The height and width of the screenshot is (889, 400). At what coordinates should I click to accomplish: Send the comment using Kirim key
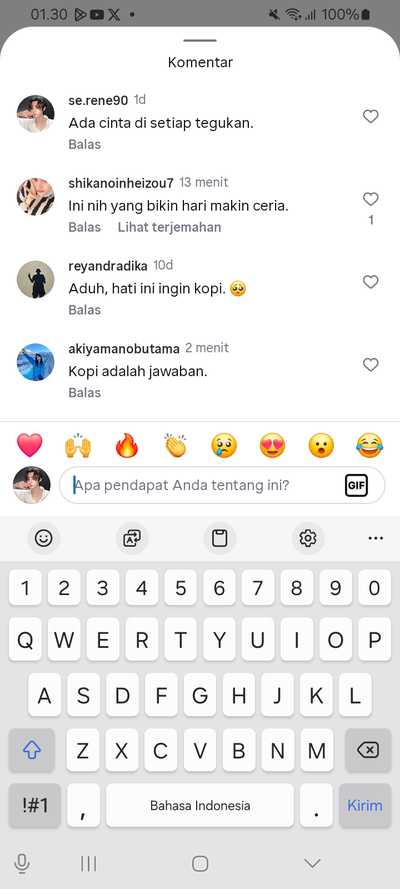(x=365, y=806)
